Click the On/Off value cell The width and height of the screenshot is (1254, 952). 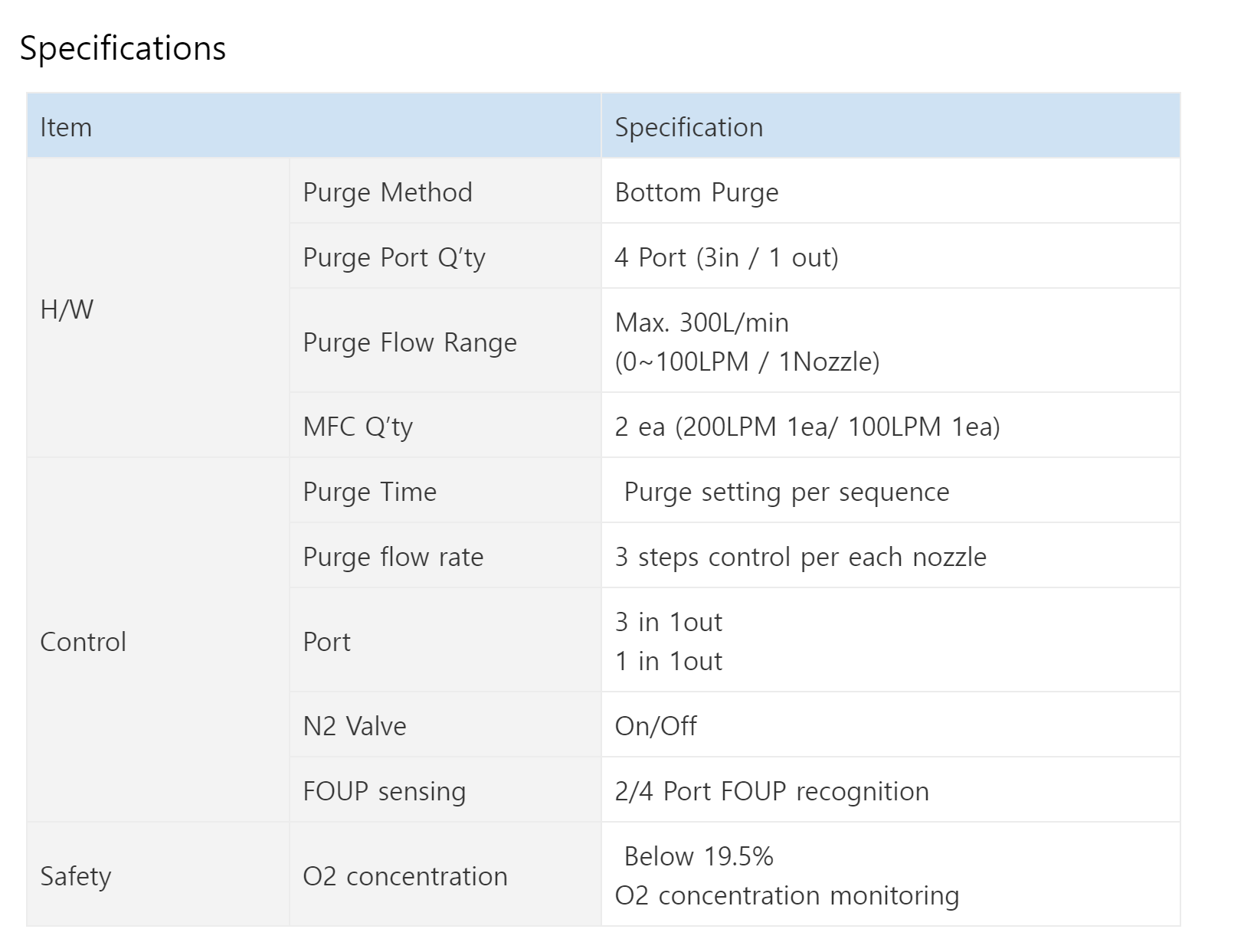(891, 725)
